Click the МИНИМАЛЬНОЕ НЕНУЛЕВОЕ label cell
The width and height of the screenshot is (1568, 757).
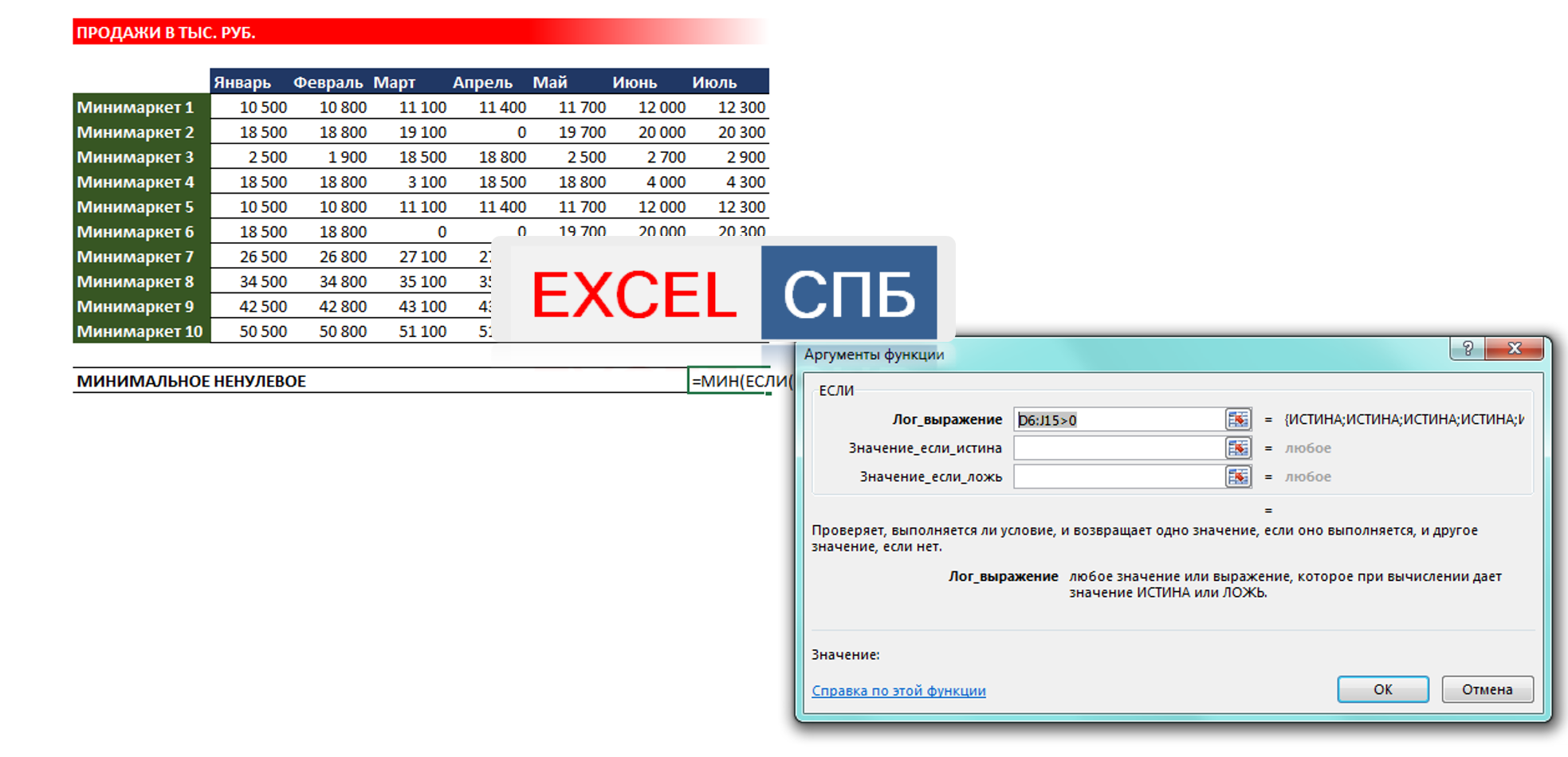(x=191, y=381)
